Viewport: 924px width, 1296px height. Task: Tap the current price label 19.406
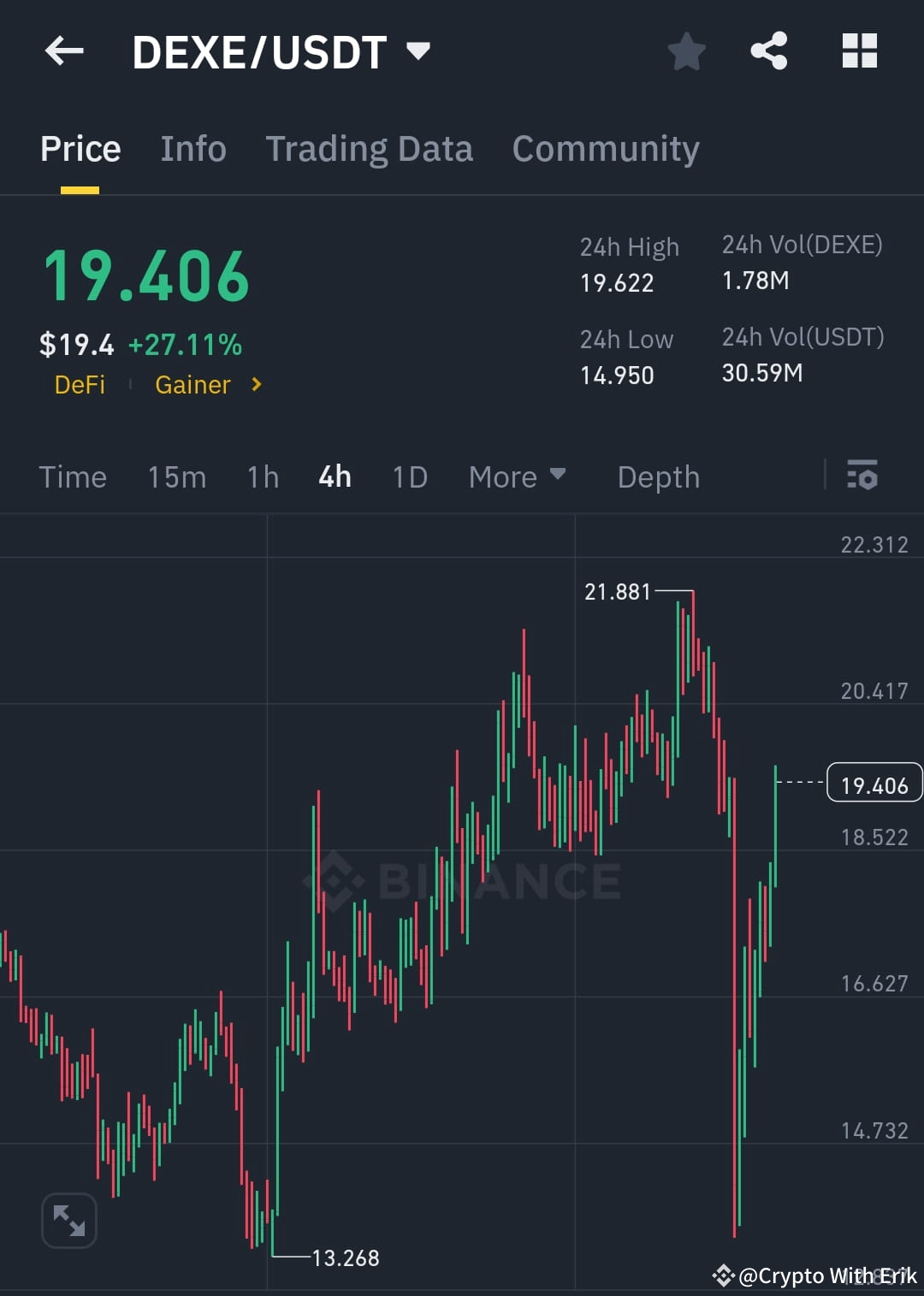tap(874, 782)
